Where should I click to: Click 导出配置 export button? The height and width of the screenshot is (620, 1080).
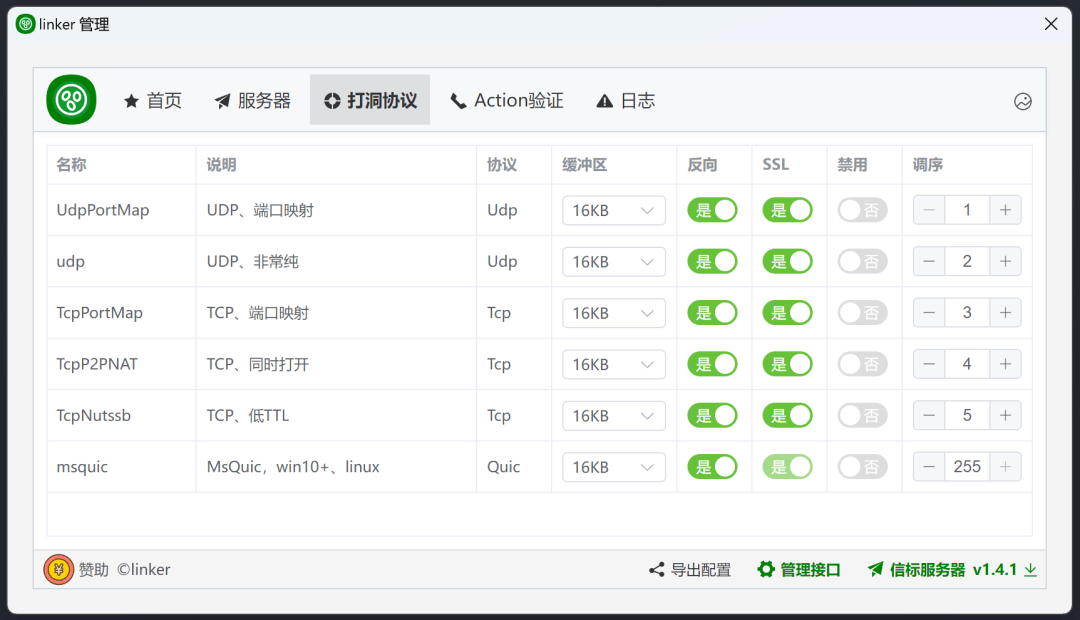click(x=689, y=570)
